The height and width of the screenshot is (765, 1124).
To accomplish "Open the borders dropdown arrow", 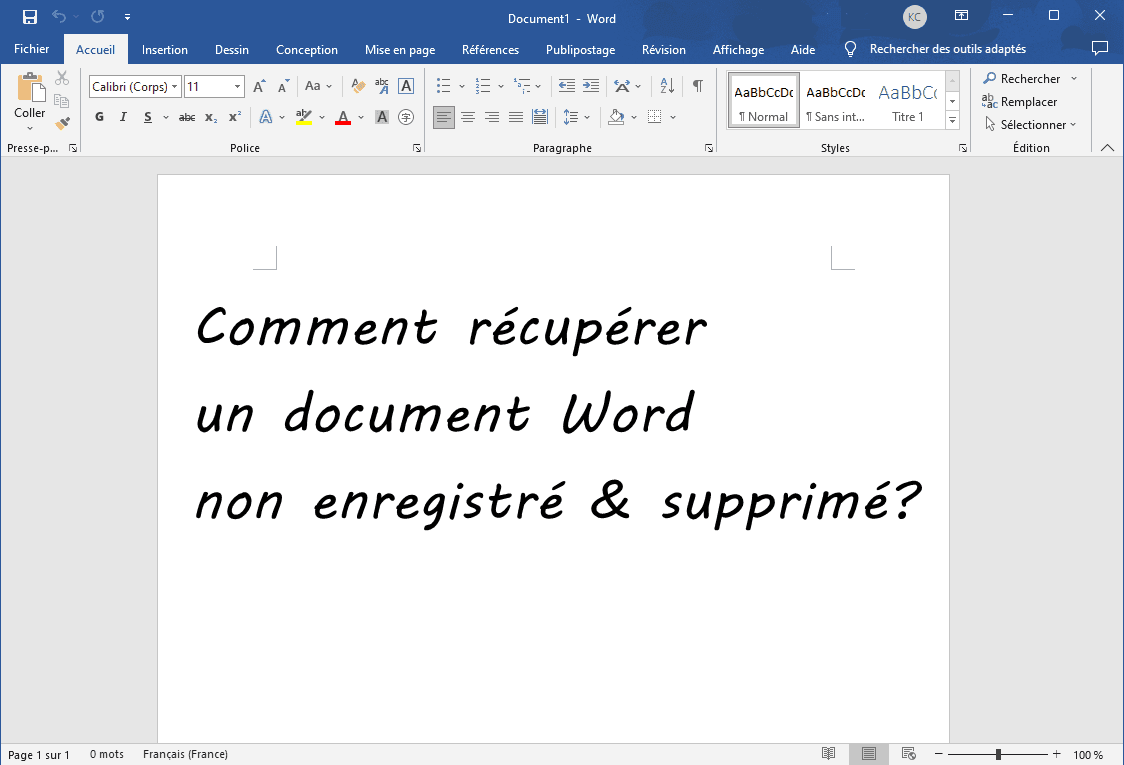I will click(672, 117).
